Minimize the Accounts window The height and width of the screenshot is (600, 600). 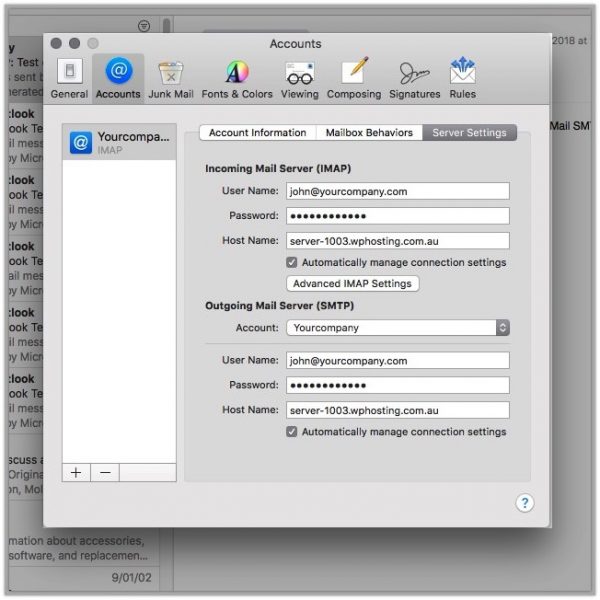(75, 43)
